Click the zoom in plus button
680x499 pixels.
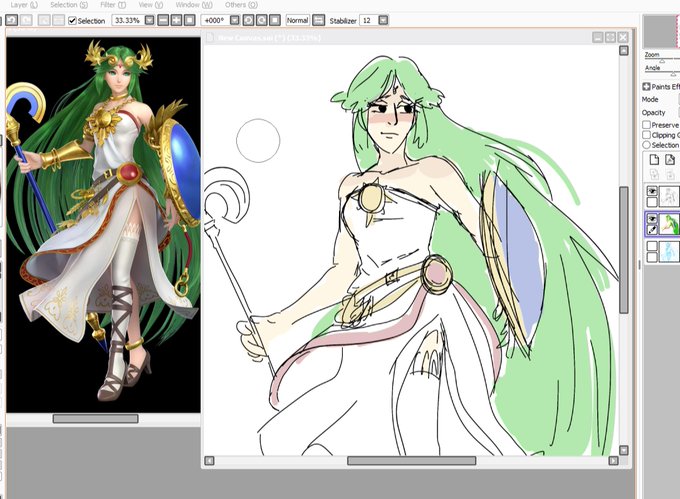pos(177,20)
